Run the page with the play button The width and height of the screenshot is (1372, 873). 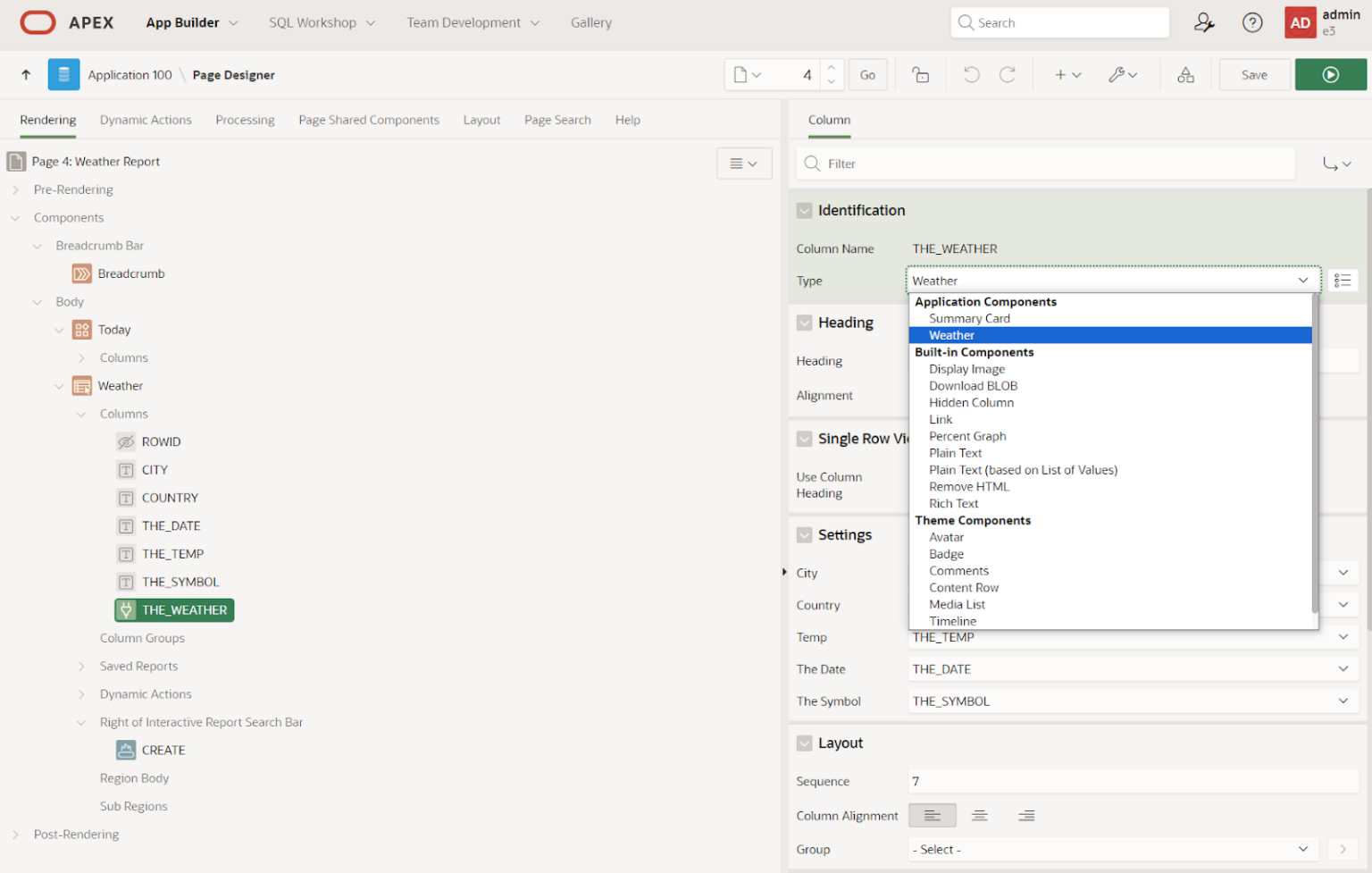pos(1331,75)
